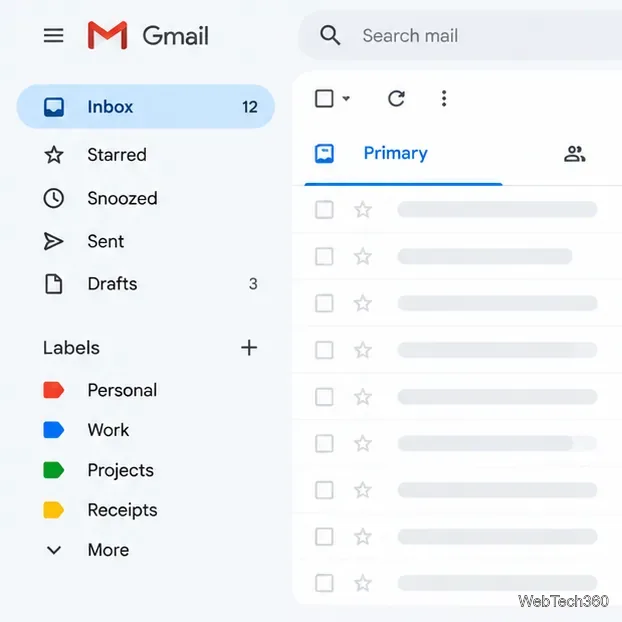Select the second email row checkbox
The image size is (622, 622).
click(324, 256)
